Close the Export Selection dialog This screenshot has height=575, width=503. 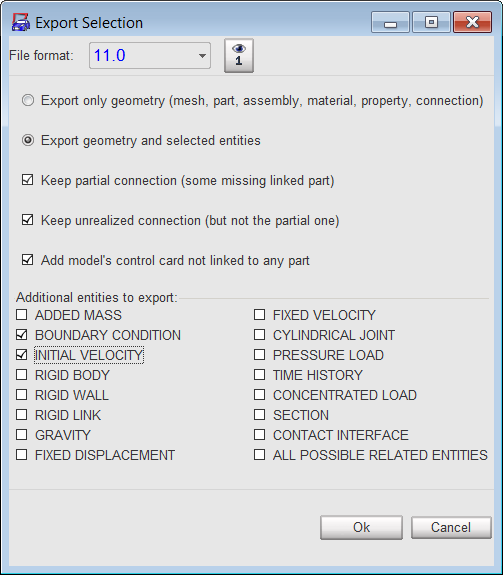[473, 22]
